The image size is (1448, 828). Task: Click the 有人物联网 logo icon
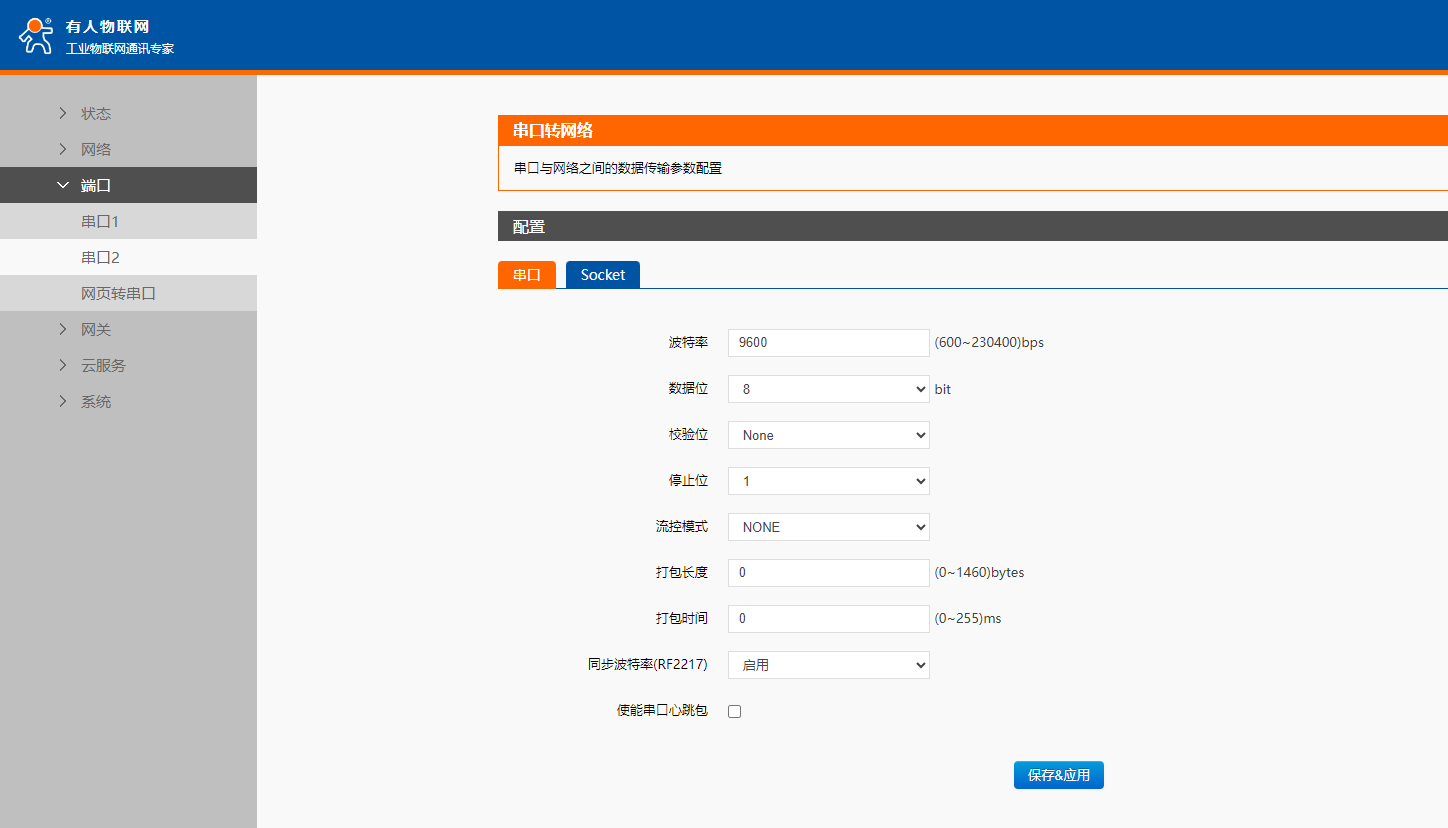pyautogui.click(x=36, y=35)
